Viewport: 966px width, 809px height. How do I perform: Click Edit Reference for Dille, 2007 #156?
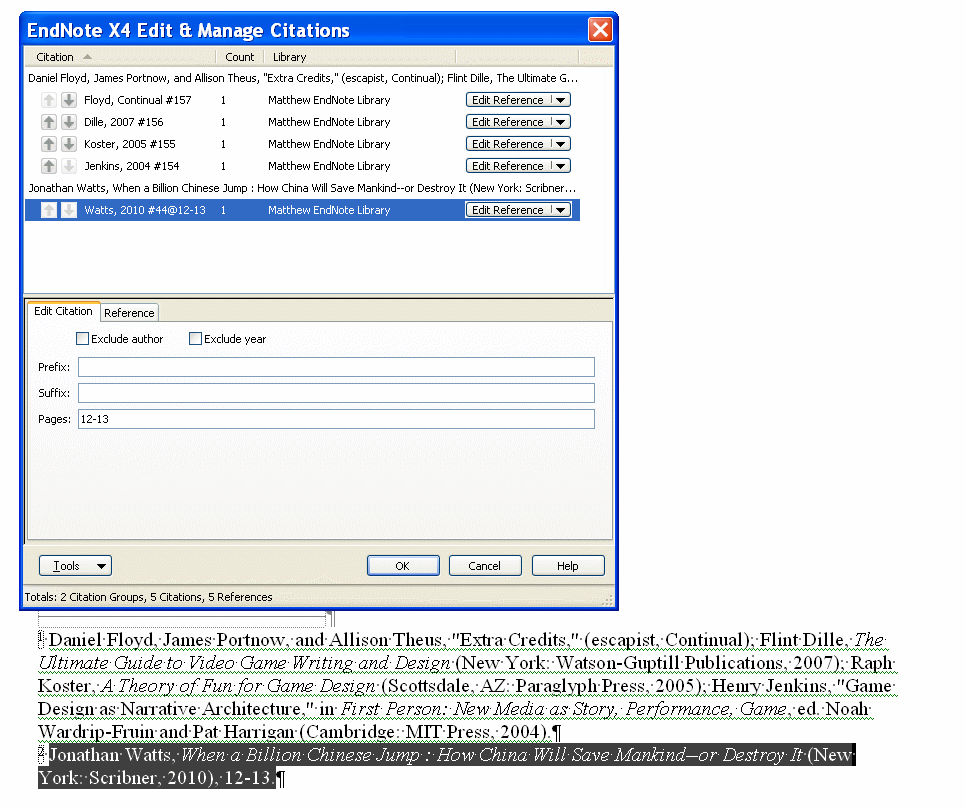pos(508,122)
